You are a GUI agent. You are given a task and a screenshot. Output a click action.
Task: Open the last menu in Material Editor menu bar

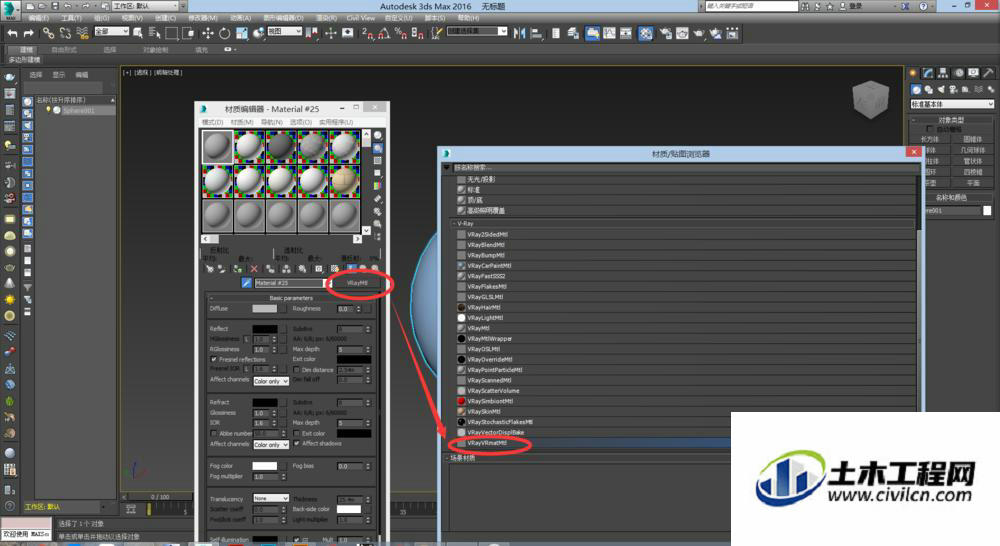pyautogui.click(x=335, y=122)
